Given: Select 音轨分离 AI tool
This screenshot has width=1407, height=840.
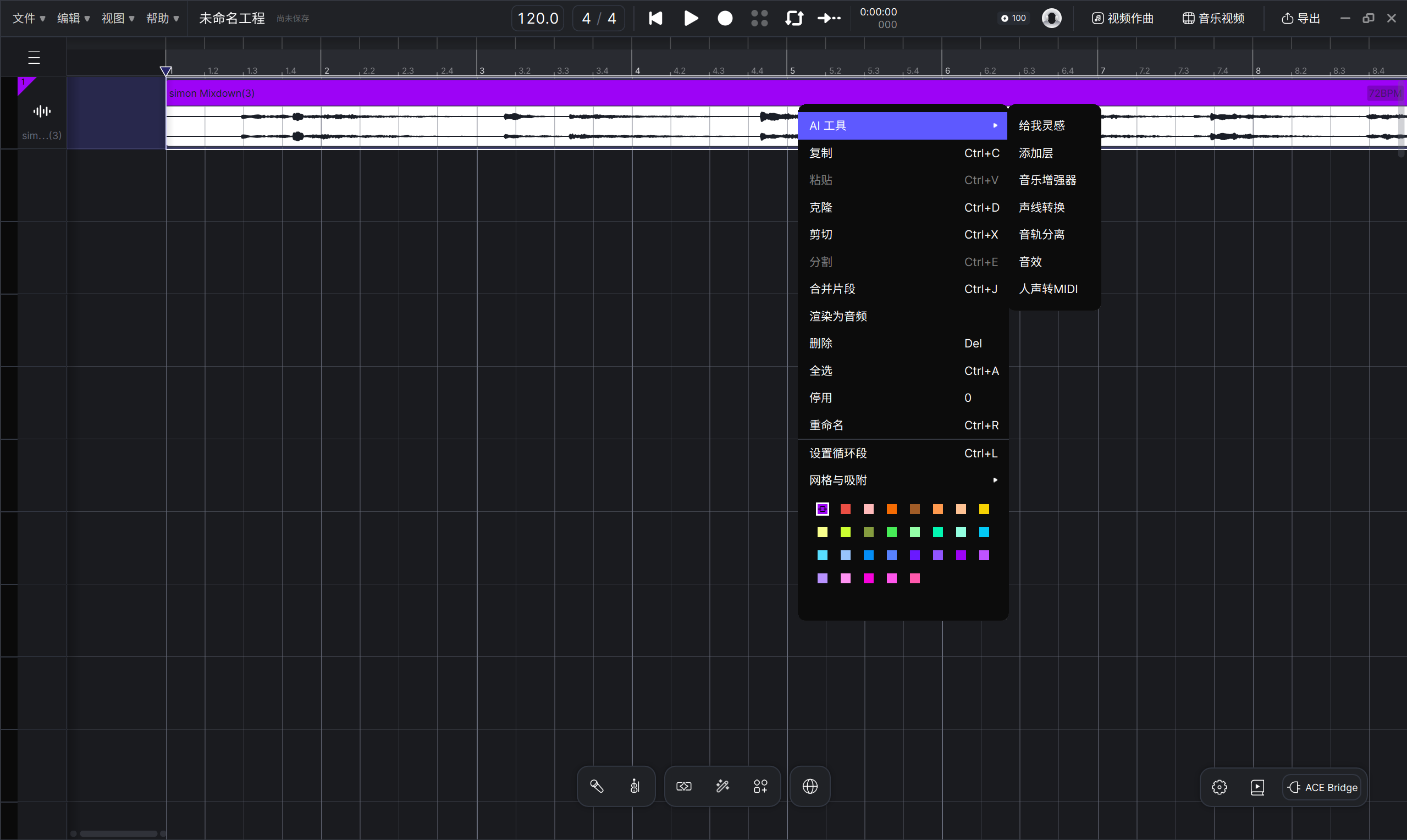Looking at the screenshot, I should [x=1055, y=234].
